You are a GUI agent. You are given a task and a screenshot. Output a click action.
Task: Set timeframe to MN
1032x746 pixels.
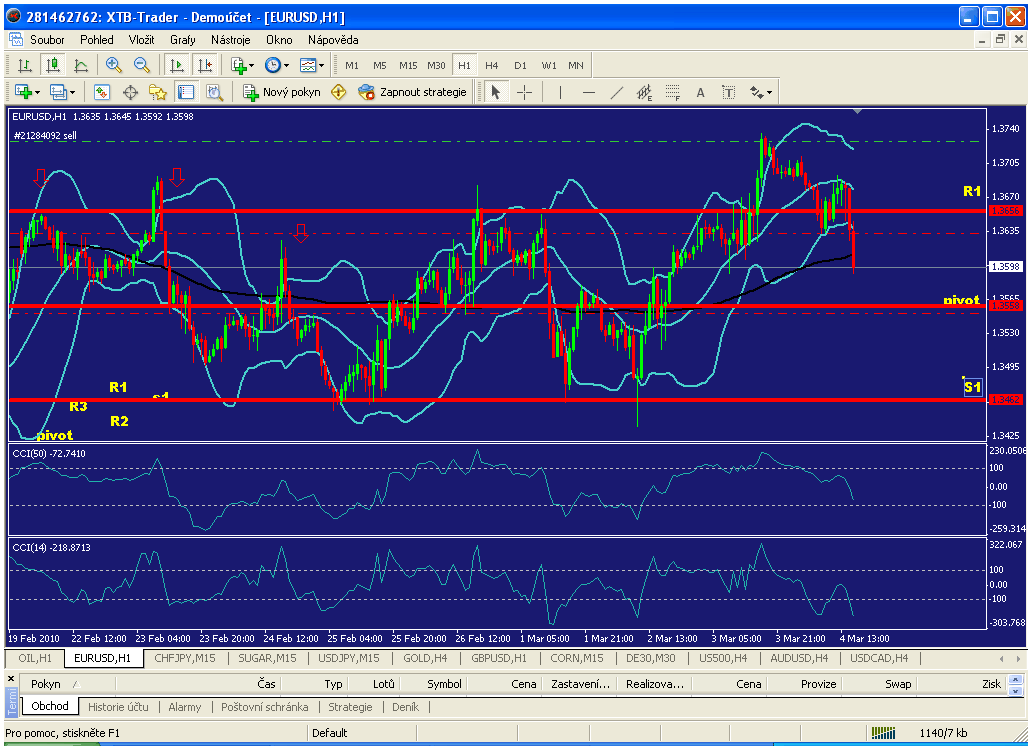[576, 65]
